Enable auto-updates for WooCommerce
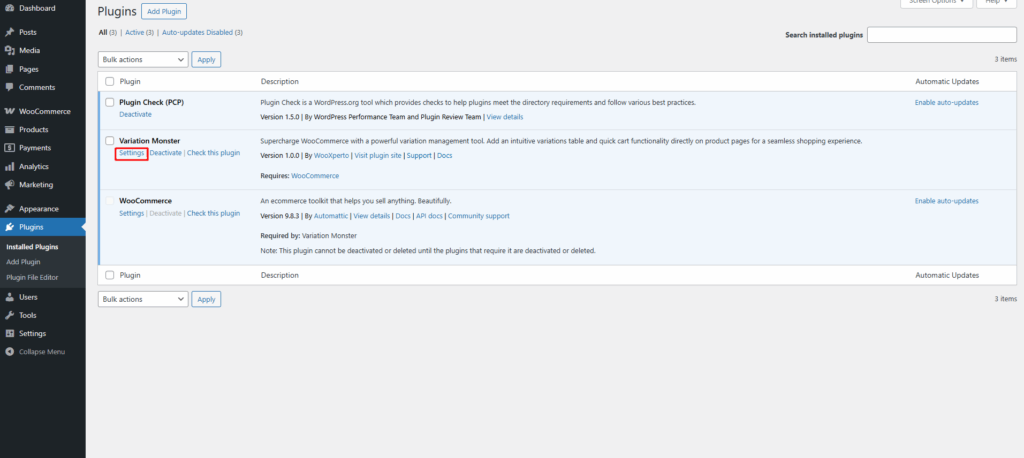The width and height of the screenshot is (1024, 458). pos(946,201)
